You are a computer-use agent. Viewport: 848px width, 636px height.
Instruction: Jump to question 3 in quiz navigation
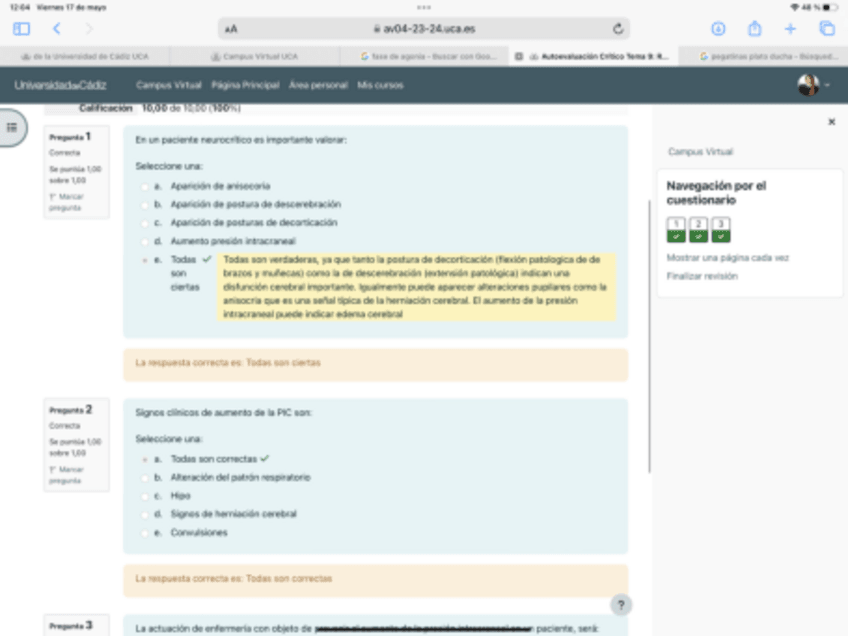pyautogui.click(x=721, y=229)
